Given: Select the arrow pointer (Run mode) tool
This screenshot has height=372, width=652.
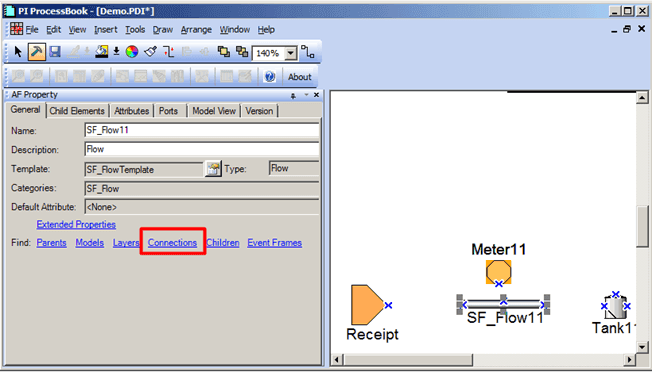Looking at the screenshot, I should click(x=18, y=52).
